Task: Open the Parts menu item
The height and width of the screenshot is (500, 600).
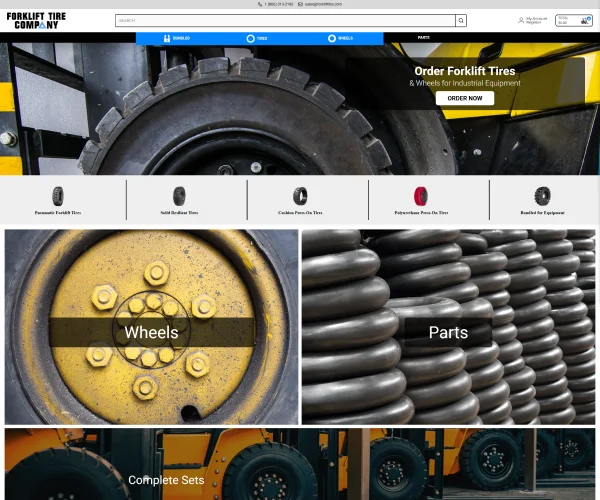Action: point(424,38)
